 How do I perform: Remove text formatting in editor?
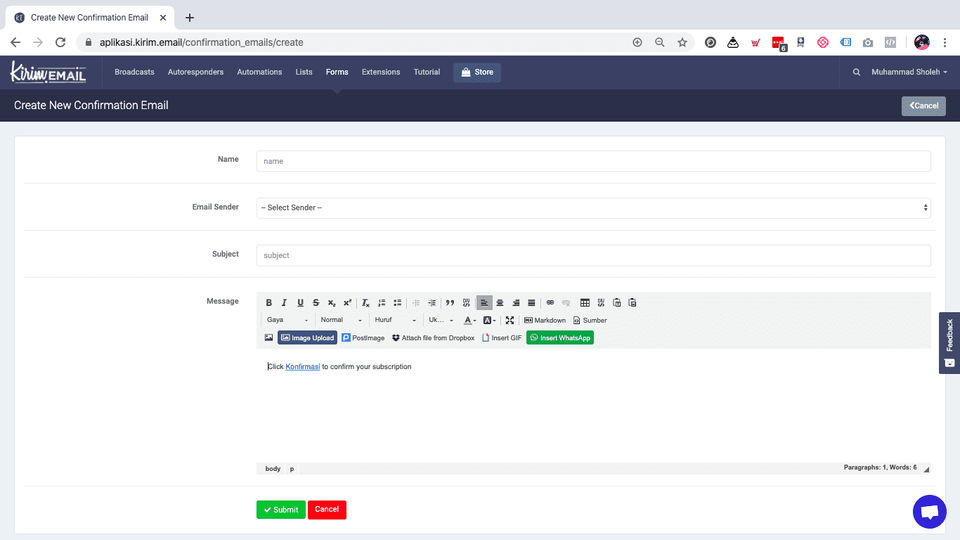366,302
